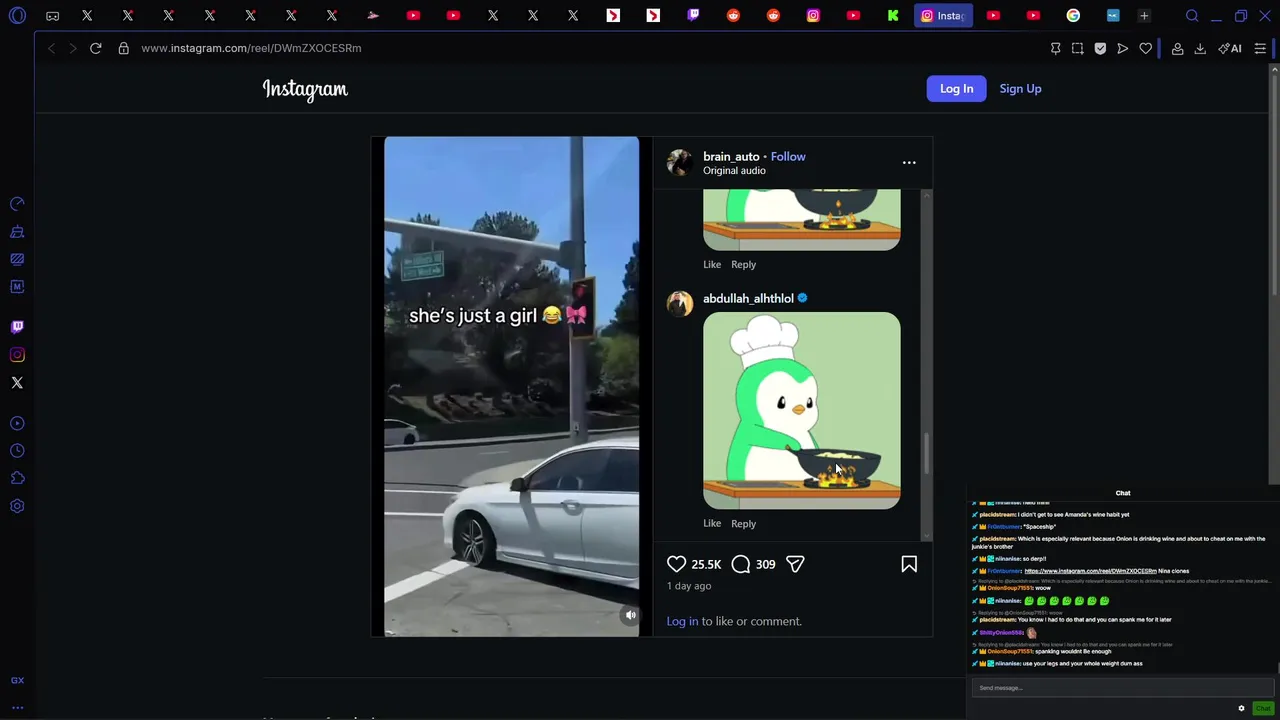Open the penguin chef GIF comment

[802, 411]
